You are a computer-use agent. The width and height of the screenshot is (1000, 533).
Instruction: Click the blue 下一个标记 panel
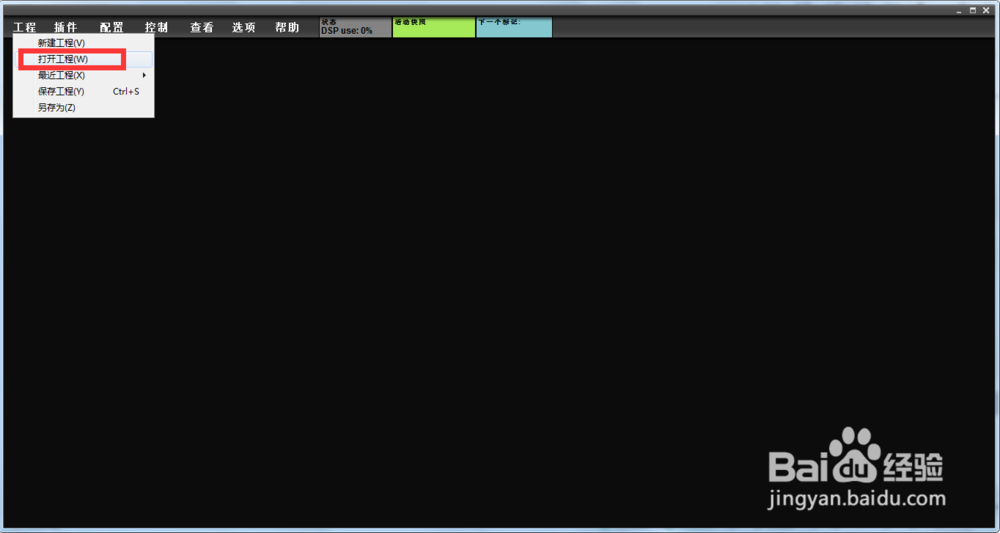[514, 27]
